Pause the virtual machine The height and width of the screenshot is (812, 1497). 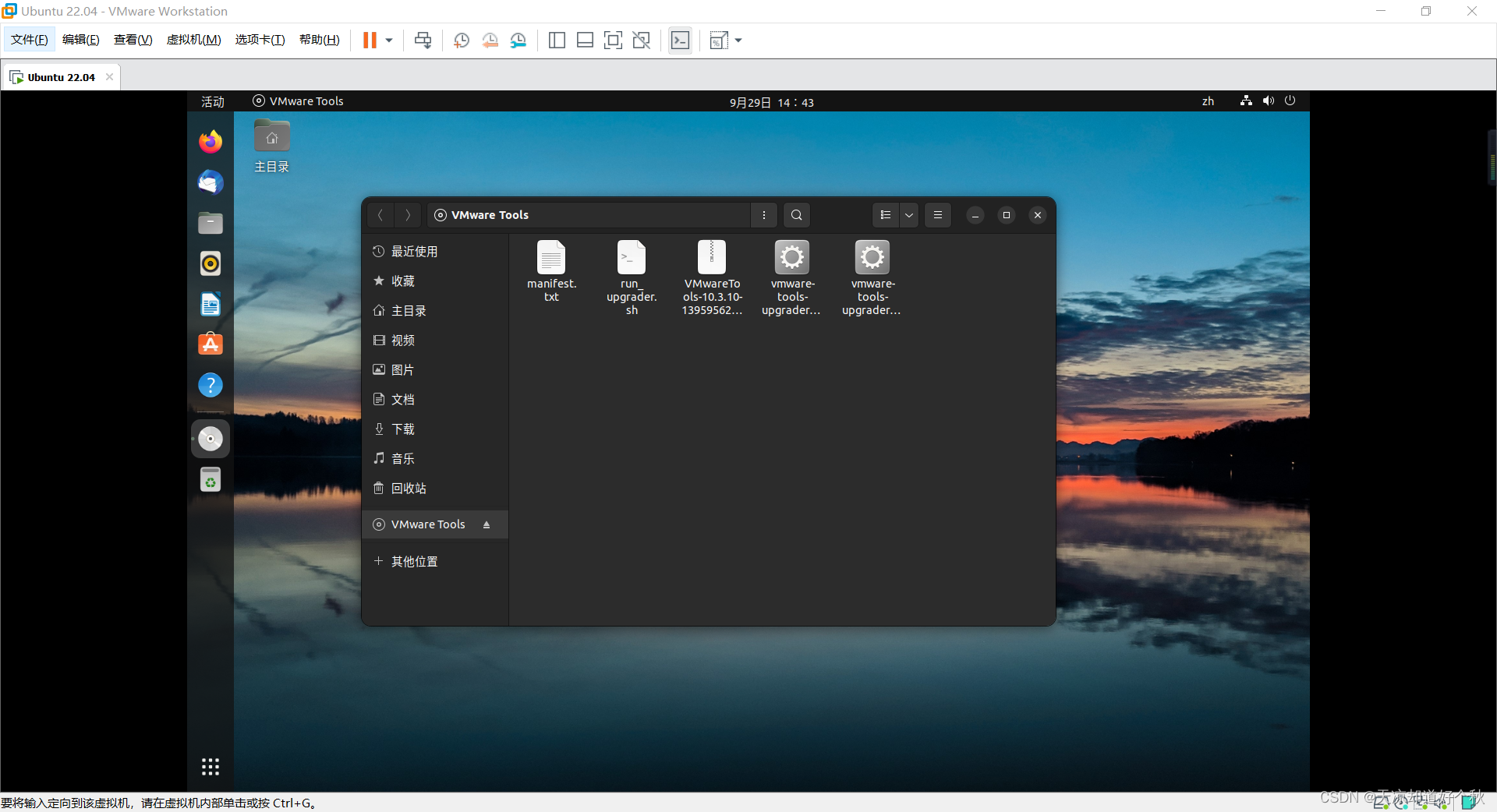(370, 41)
